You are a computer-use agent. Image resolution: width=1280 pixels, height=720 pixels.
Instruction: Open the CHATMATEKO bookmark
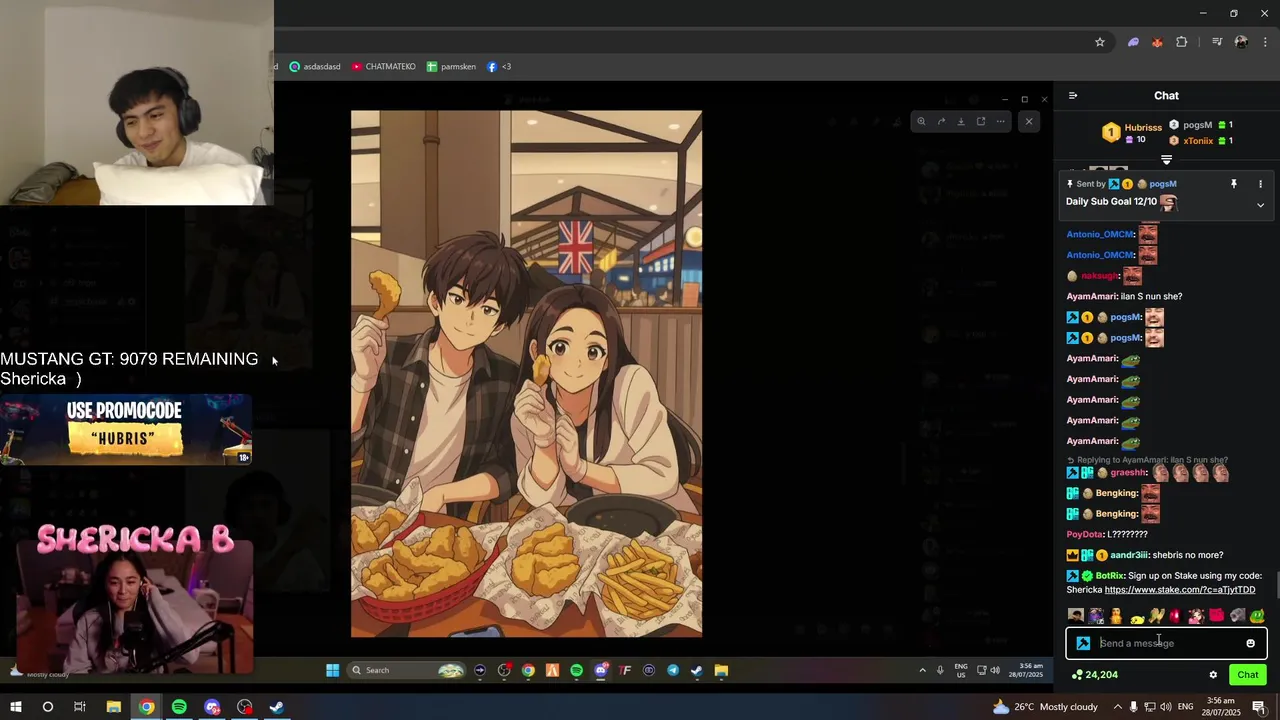(383, 67)
